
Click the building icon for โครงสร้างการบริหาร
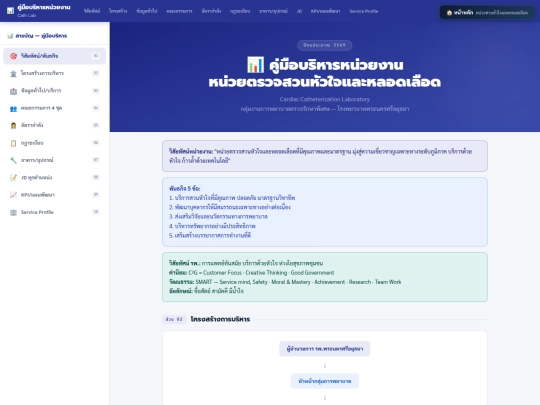click(13, 73)
